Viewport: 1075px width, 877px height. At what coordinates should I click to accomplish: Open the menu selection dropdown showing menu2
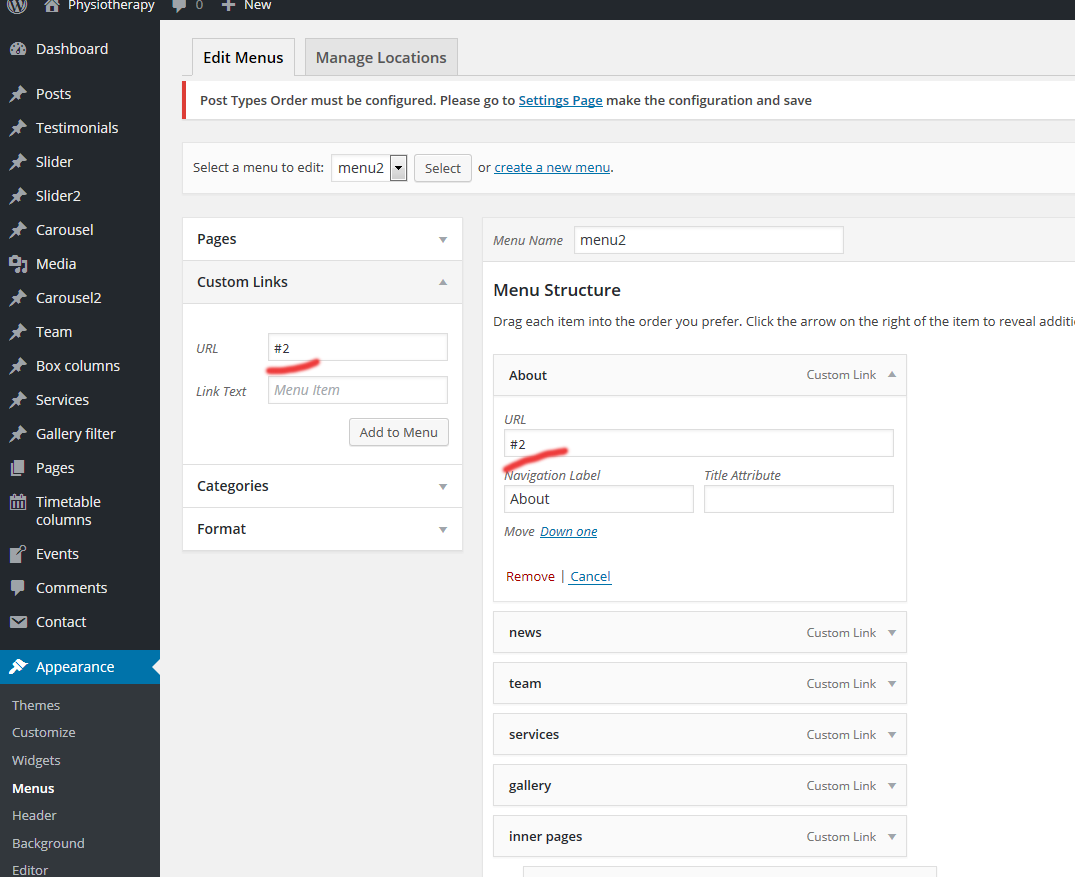click(x=370, y=168)
